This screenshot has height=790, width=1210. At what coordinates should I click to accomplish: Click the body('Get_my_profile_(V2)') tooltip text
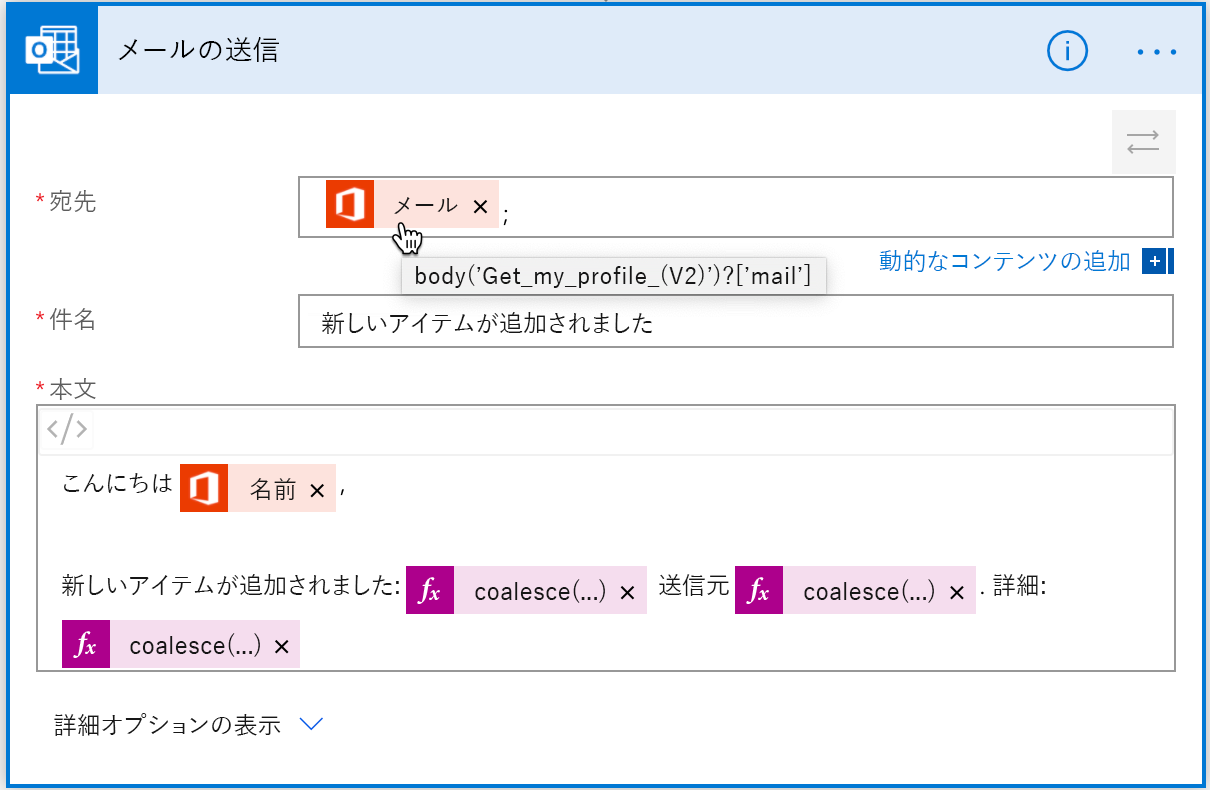tap(613, 275)
